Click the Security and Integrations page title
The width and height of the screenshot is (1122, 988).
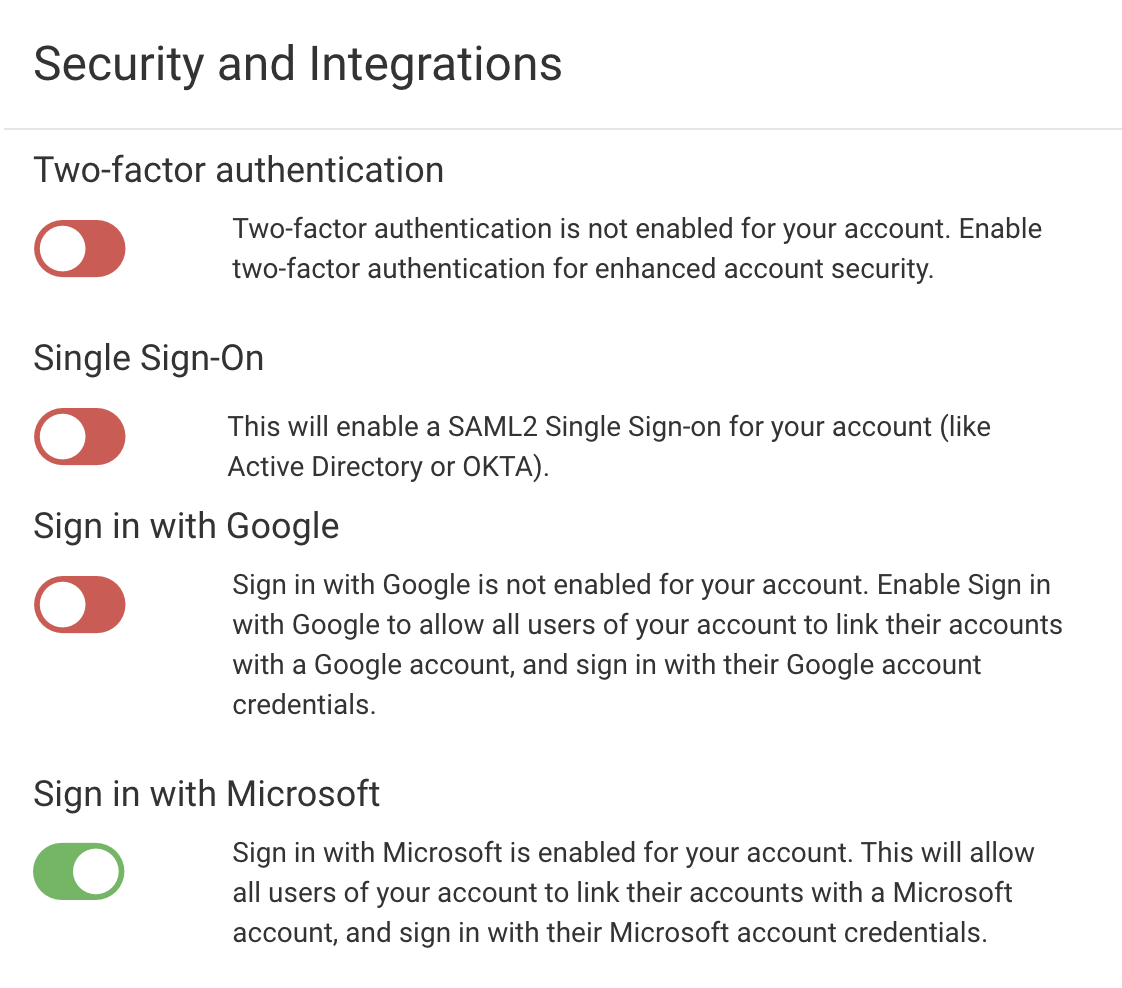coord(298,64)
